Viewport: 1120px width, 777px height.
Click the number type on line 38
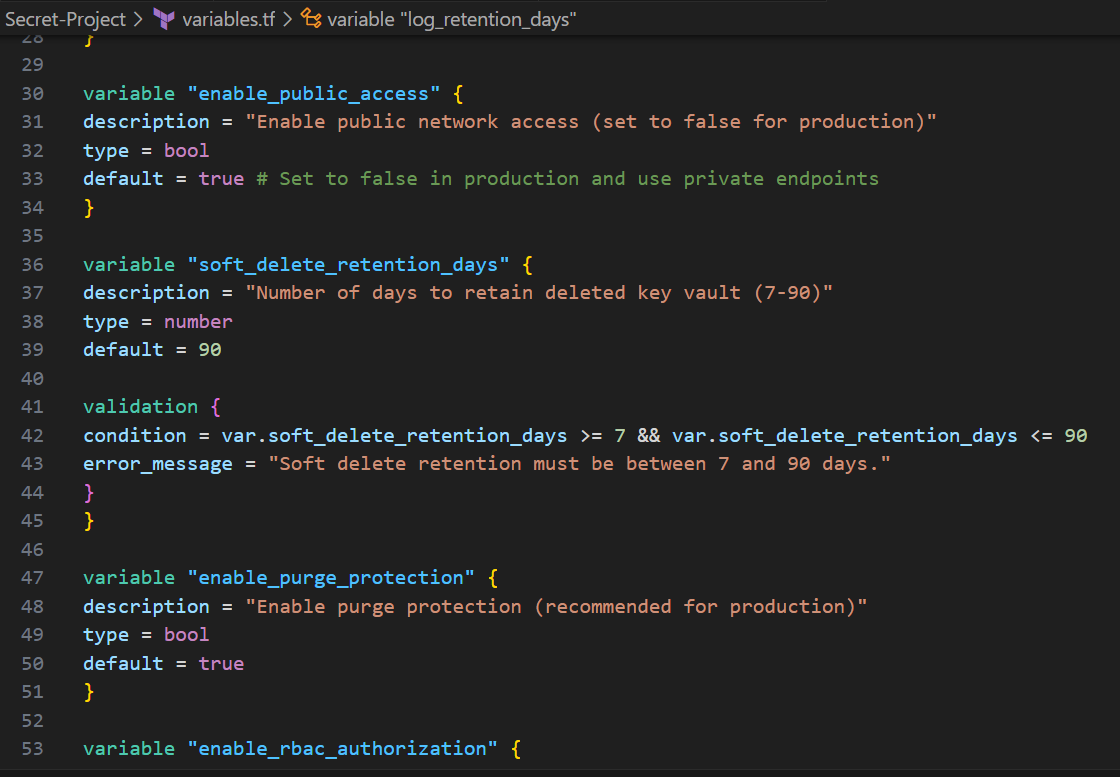(x=198, y=321)
